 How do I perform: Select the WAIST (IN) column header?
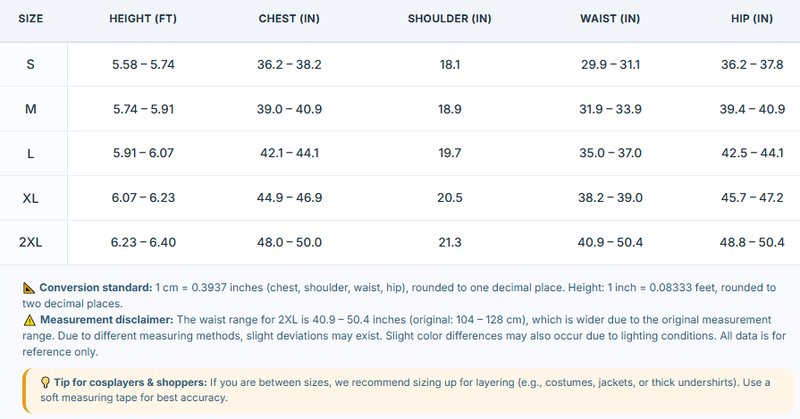(610, 19)
